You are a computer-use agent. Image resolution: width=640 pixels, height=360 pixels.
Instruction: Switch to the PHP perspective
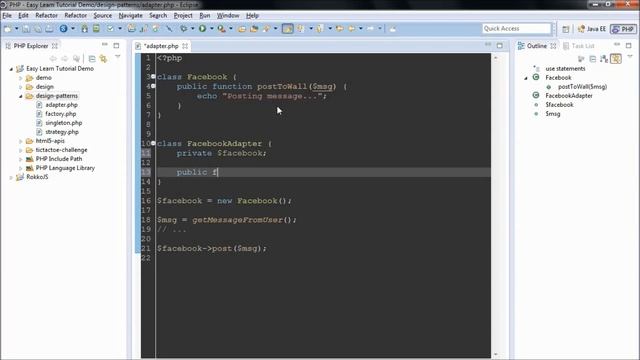pos(623,29)
